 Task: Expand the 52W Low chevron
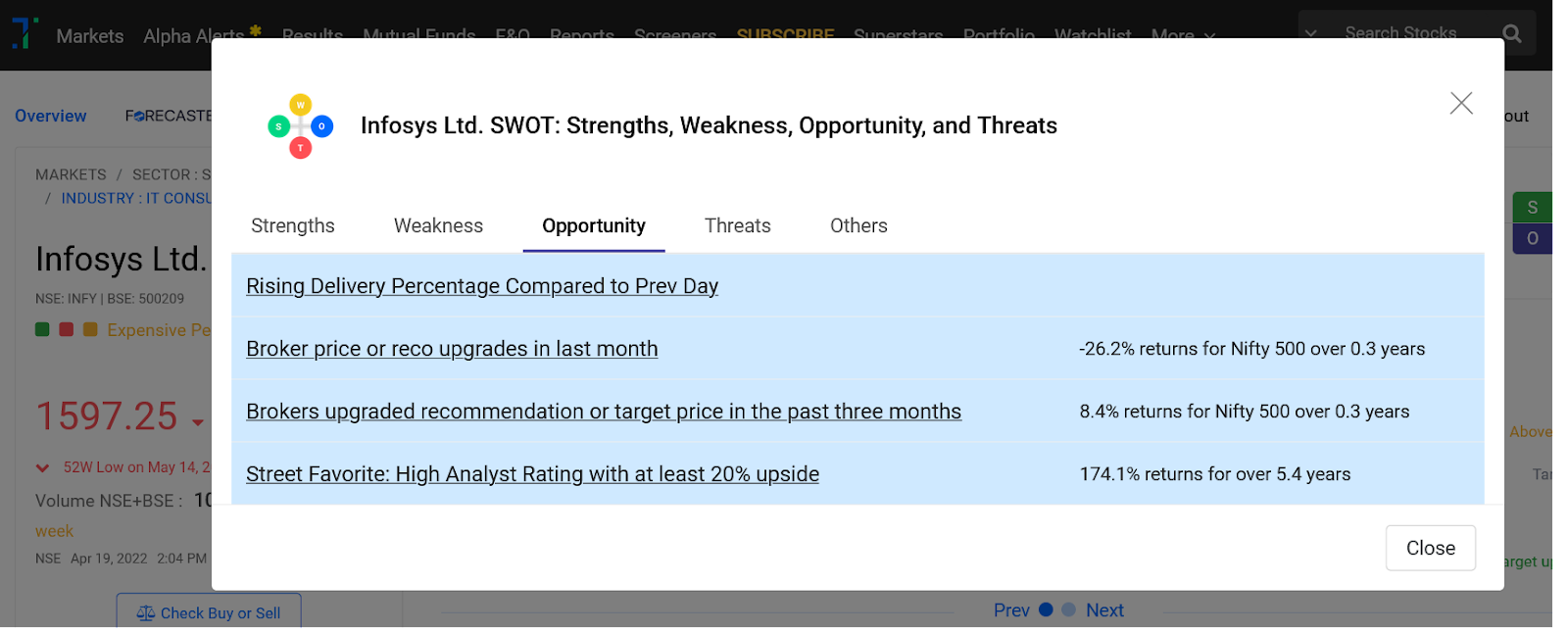click(42, 468)
